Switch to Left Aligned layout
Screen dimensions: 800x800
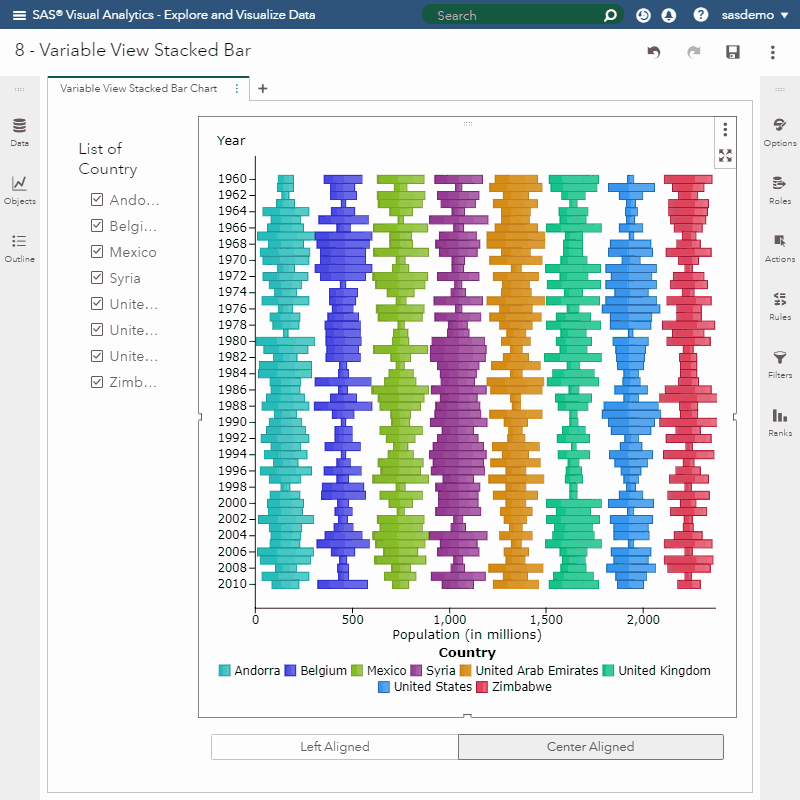[335, 747]
